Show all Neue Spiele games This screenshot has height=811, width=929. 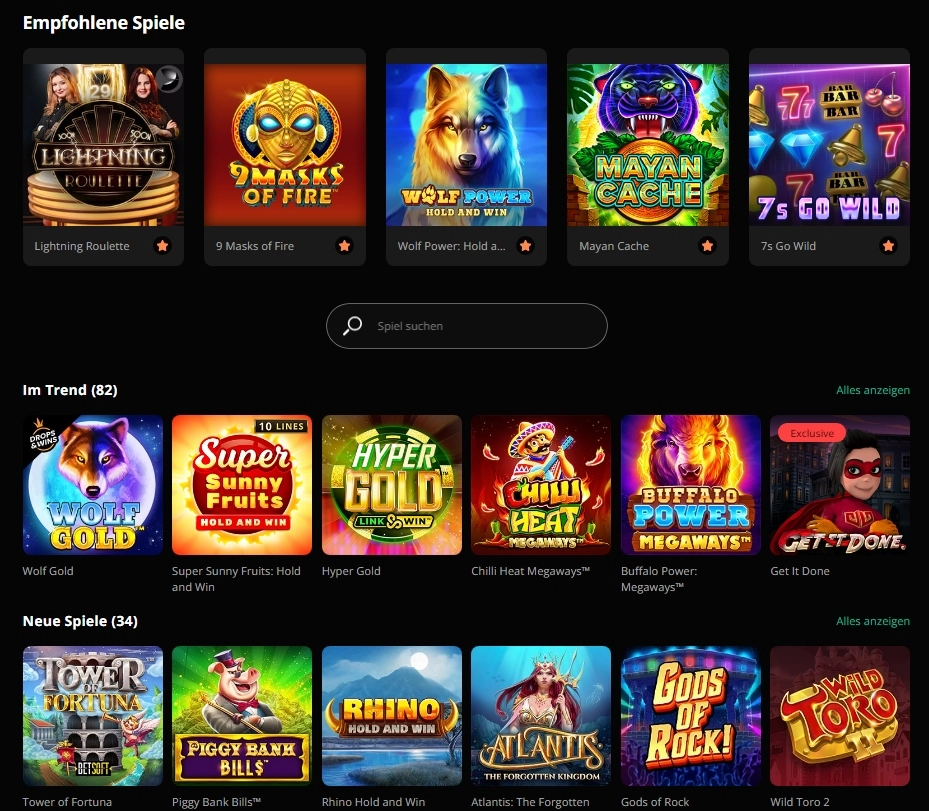point(873,621)
